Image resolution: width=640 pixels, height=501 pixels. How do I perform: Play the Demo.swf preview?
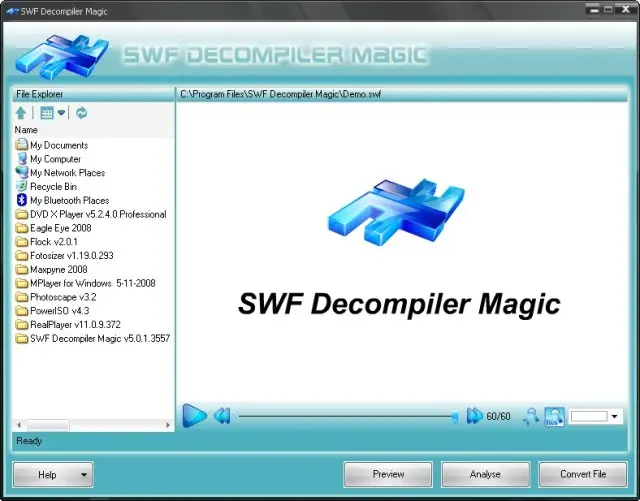[x=194, y=416]
